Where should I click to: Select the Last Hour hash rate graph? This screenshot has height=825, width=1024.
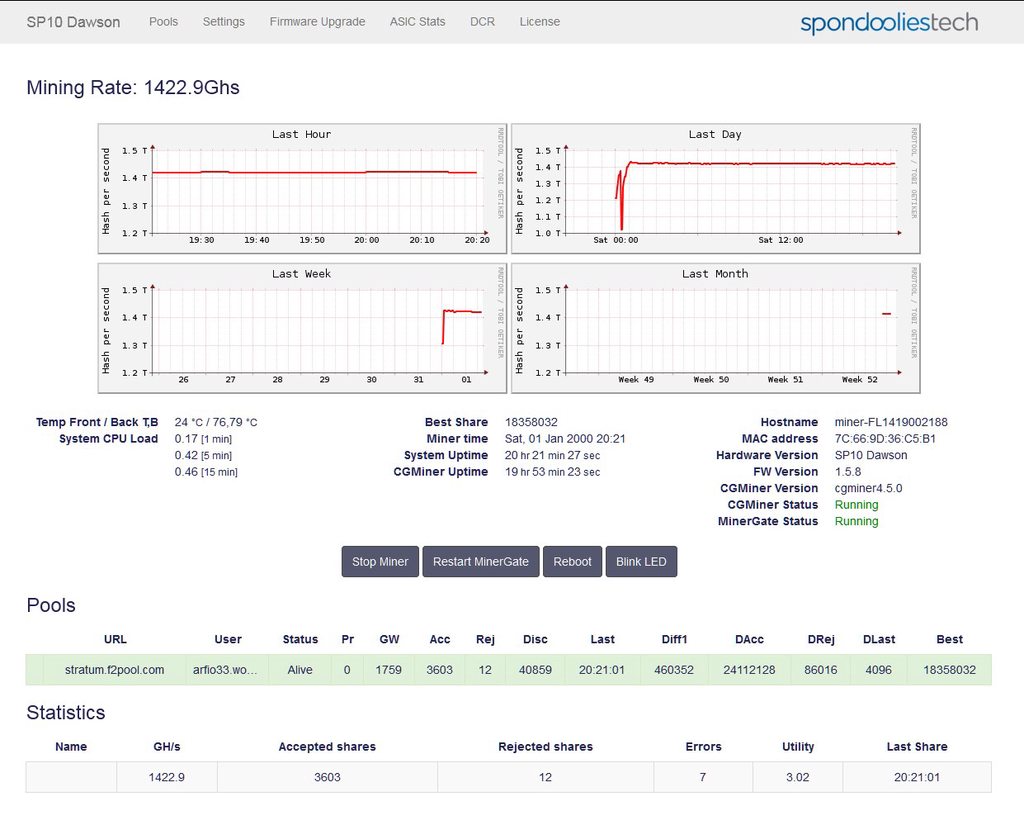(302, 188)
